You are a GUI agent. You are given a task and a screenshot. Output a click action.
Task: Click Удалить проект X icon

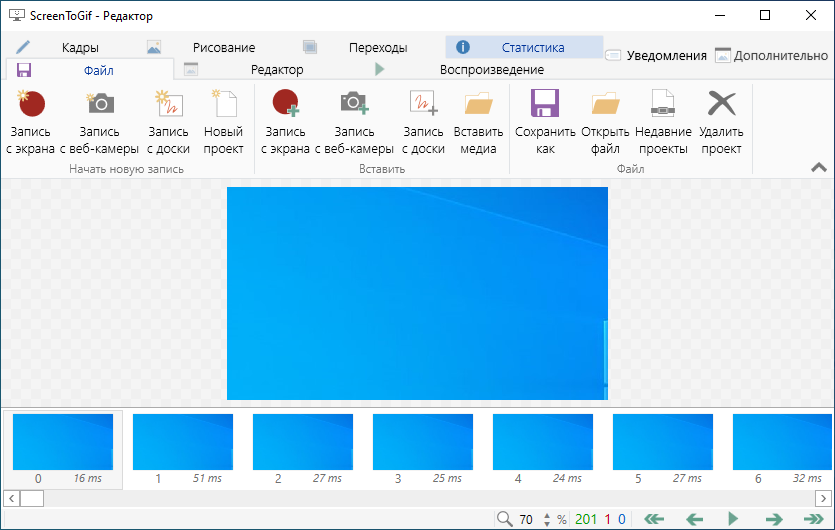click(722, 103)
